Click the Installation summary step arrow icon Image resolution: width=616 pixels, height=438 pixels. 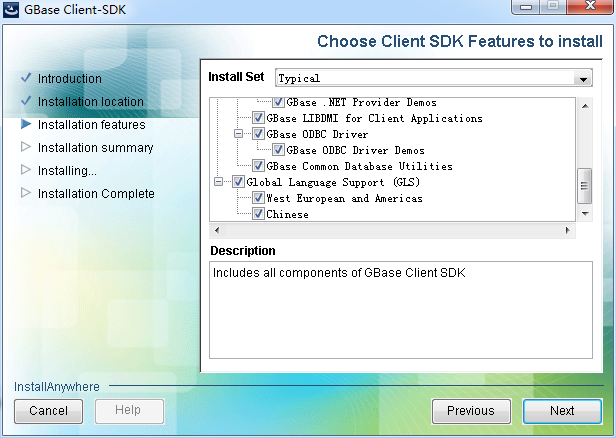pyautogui.click(x=26, y=148)
